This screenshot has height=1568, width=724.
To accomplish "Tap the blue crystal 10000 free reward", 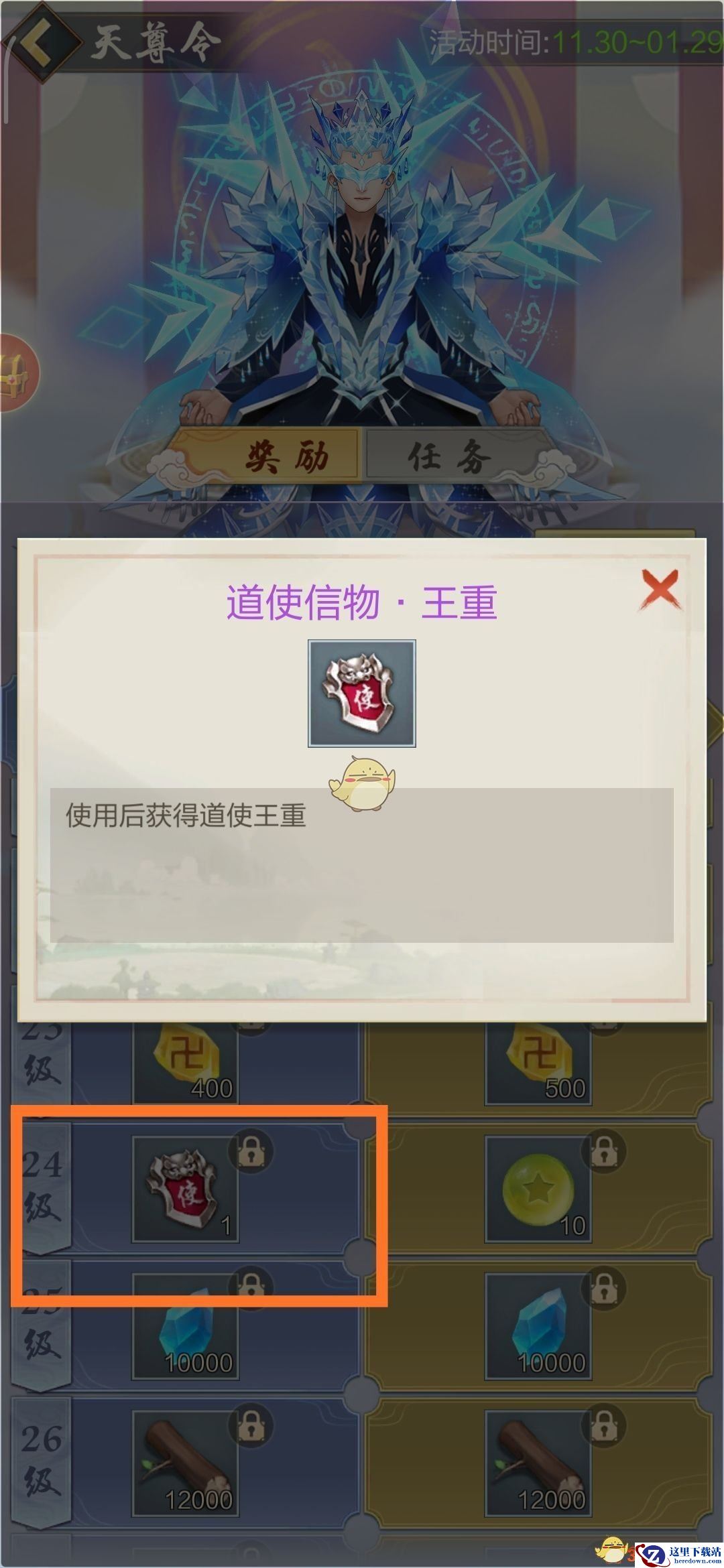I will (186, 1326).
